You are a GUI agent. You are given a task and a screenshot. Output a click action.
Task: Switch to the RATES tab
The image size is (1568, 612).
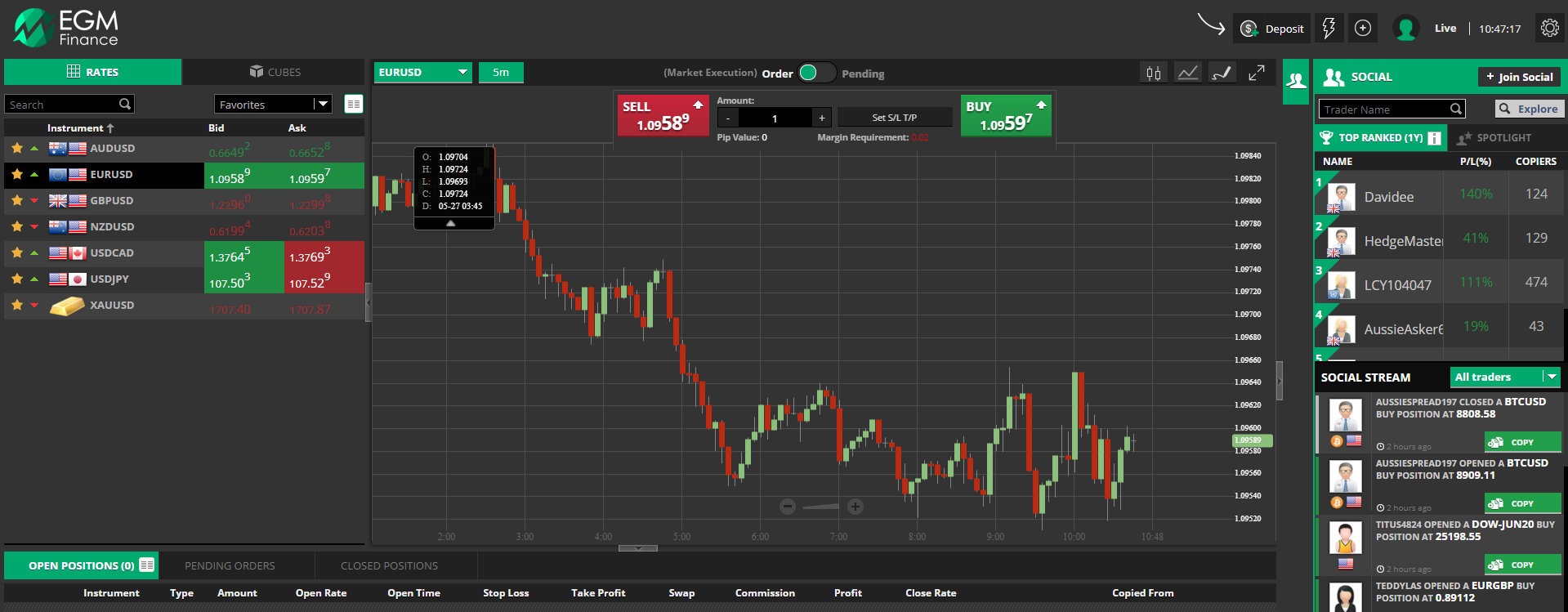(93, 72)
